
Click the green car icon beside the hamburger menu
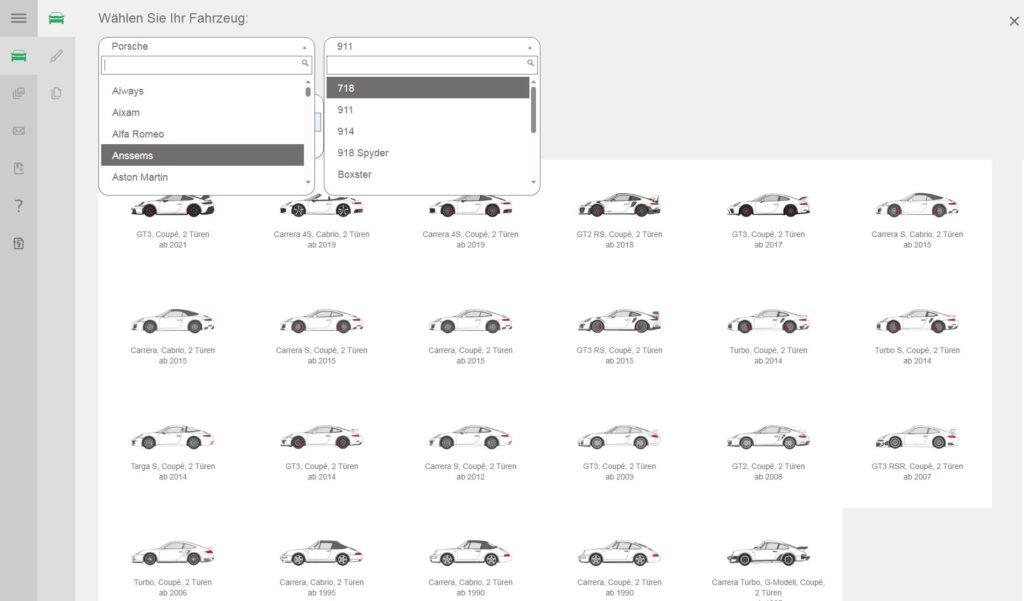[56, 18]
